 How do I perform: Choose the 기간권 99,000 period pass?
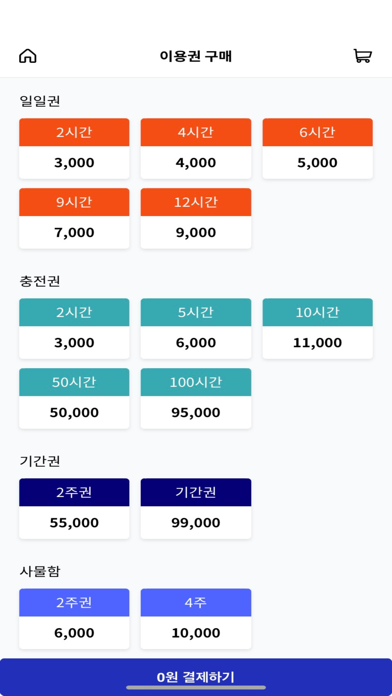pyautogui.click(x=196, y=509)
